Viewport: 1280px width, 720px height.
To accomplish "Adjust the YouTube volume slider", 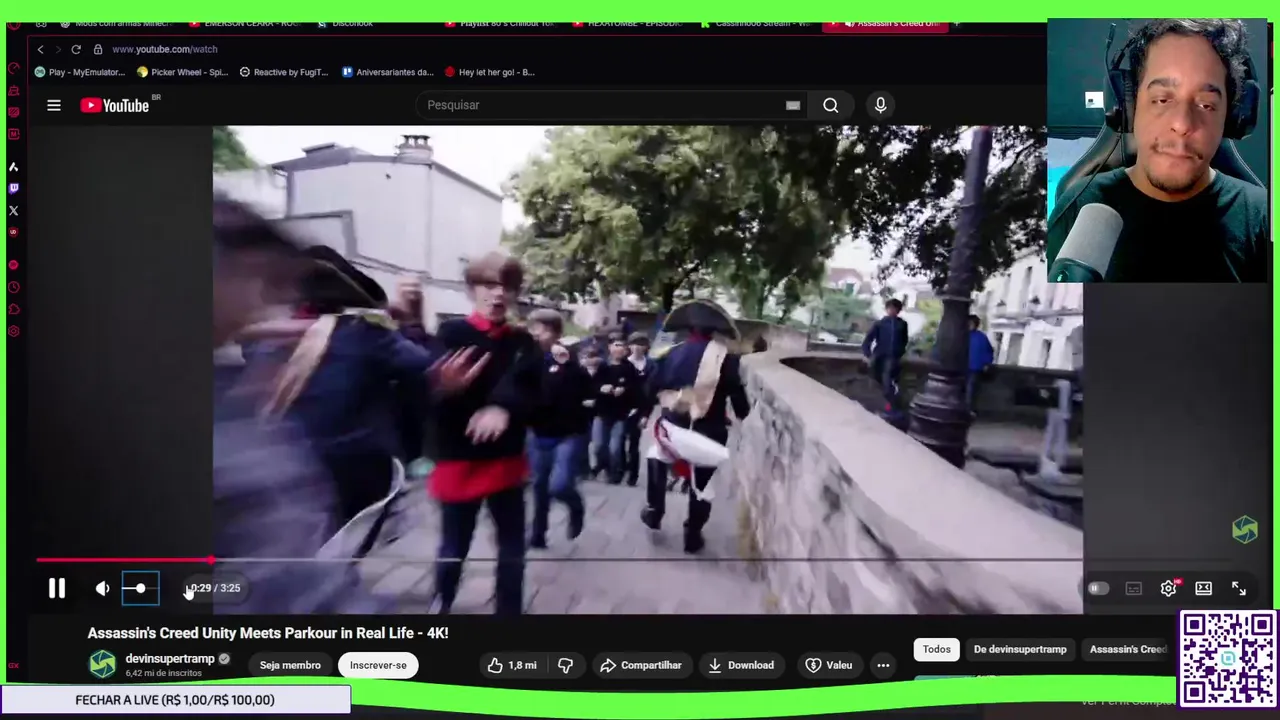I will 140,588.
